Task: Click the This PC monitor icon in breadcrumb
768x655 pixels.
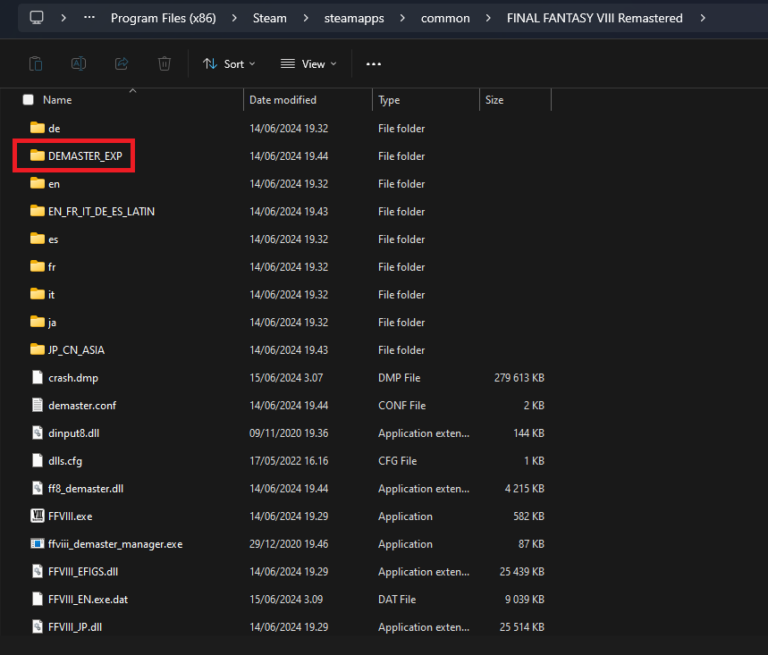Action: [x=37, y=18]
